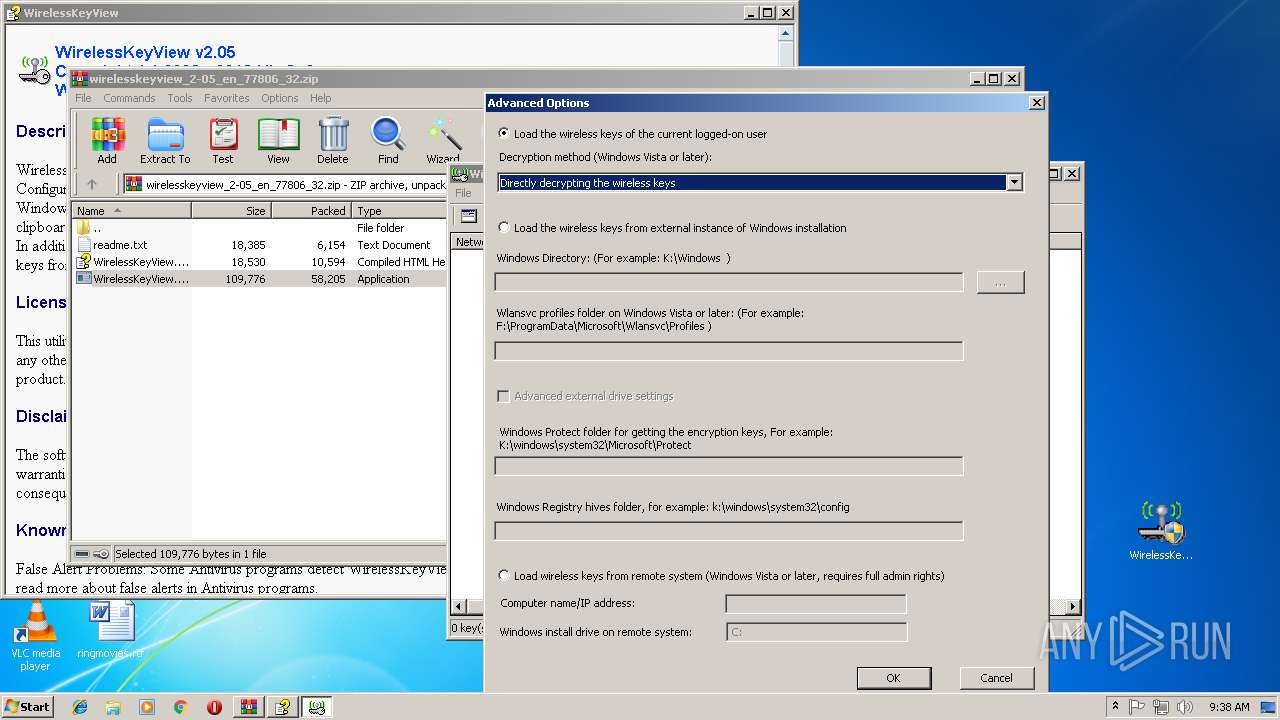1280x720 pixels.
Task: Close the Advanced Options dialog
Action: (x=1037, y=102)
